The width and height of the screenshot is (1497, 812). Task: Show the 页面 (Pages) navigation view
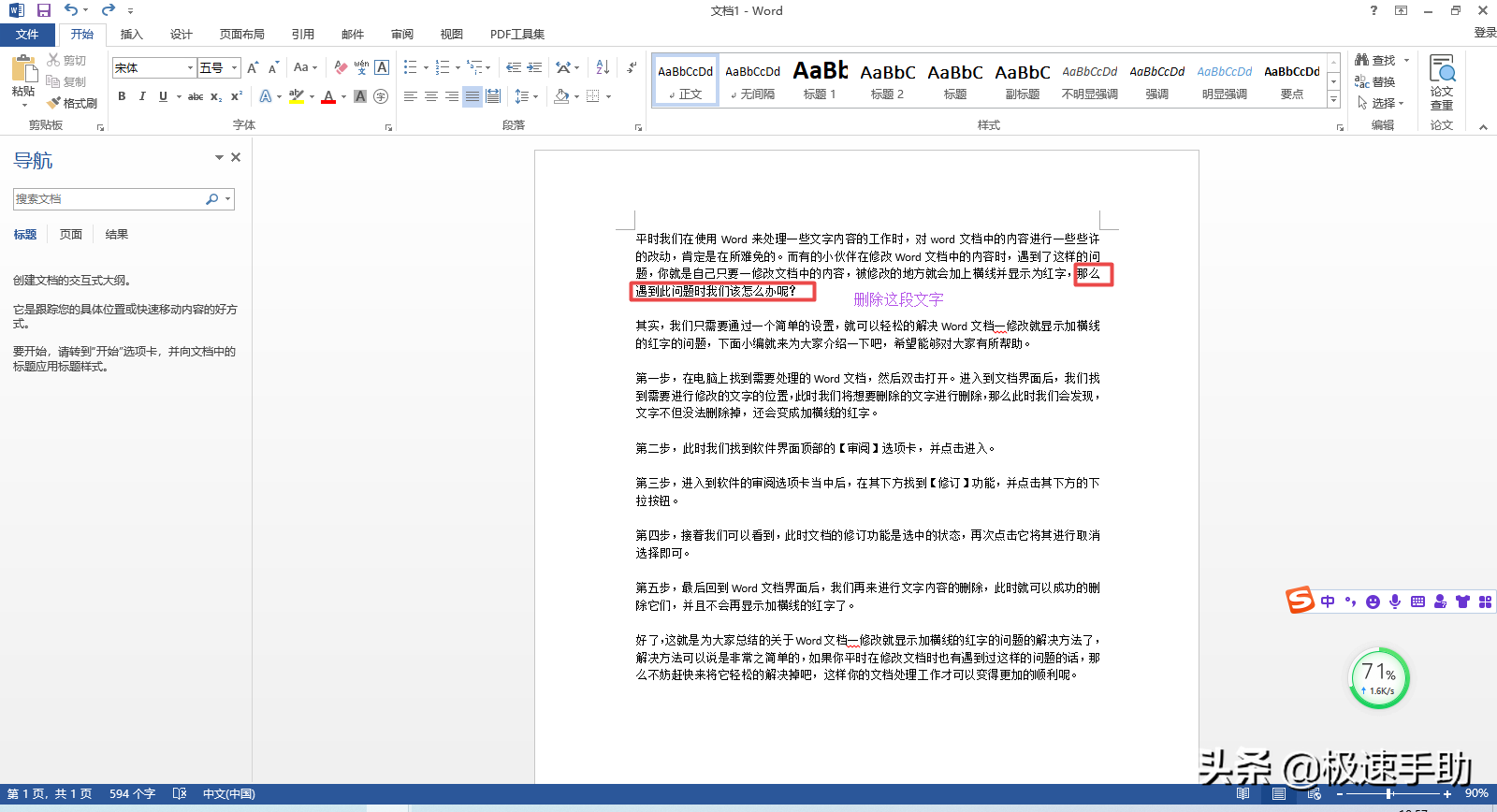point(71,234)
